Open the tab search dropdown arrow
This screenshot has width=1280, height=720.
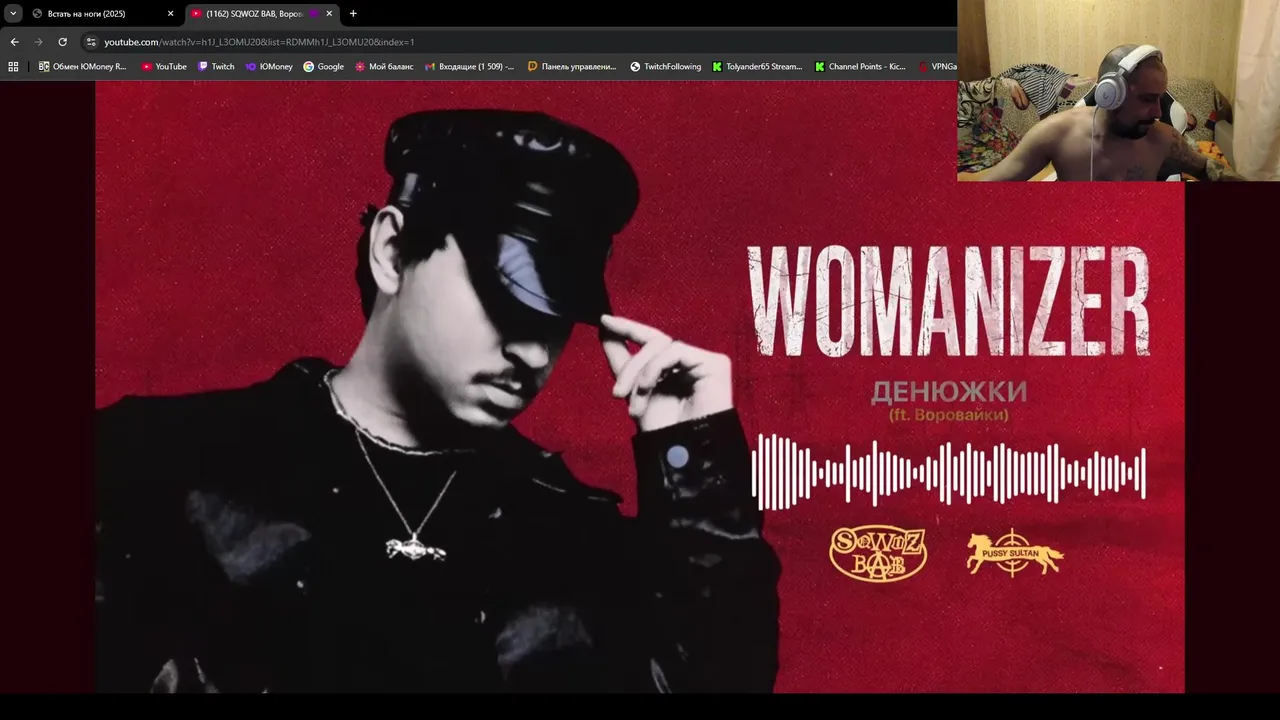click(x=13, y=14)
